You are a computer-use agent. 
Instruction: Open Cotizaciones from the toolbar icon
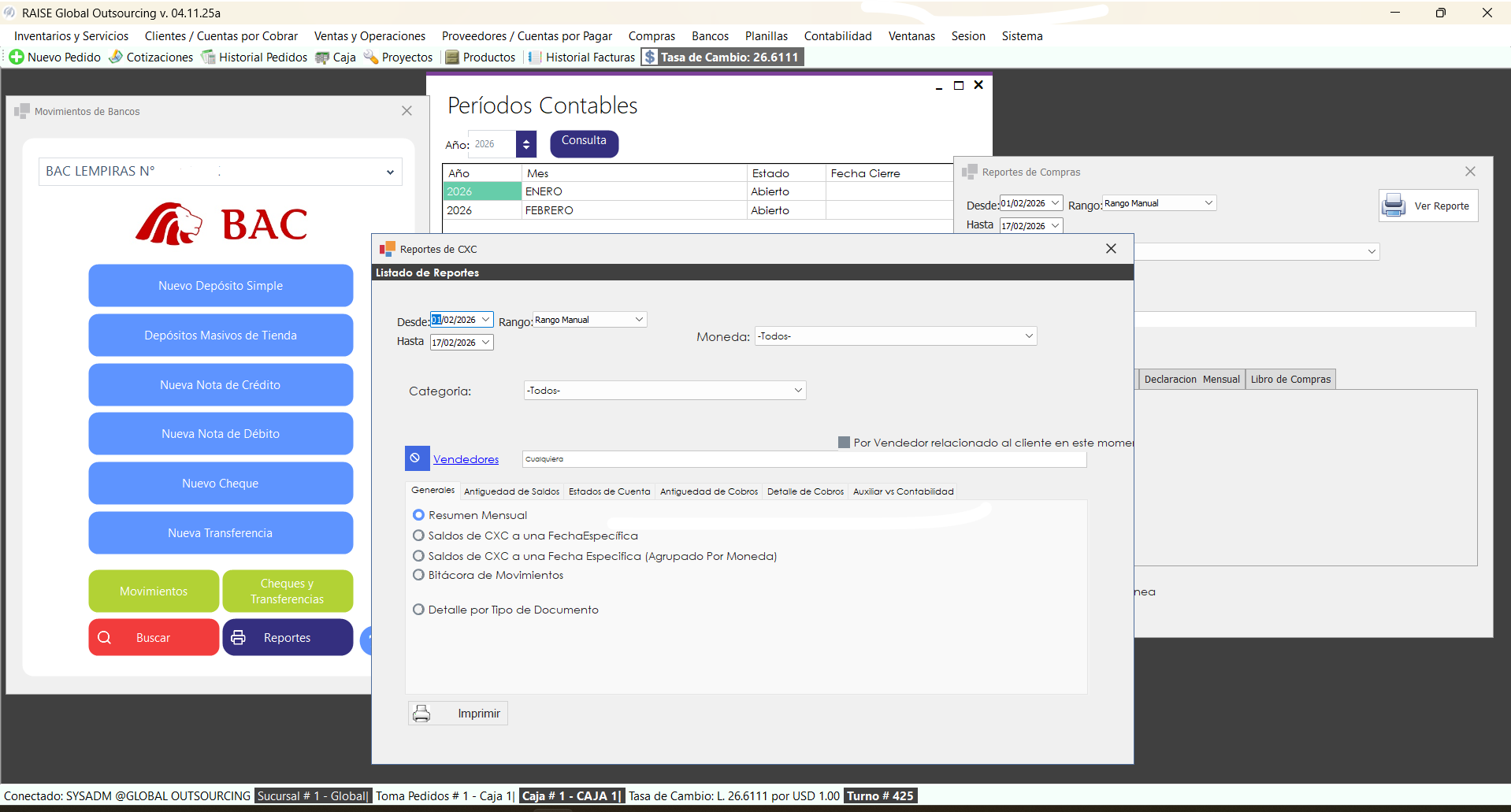(x=116, y=57)
